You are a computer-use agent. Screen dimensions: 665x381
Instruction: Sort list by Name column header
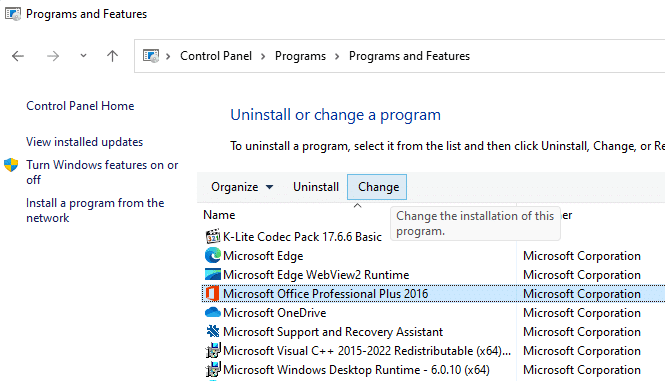pyautogui.click(x=219, y=215)
